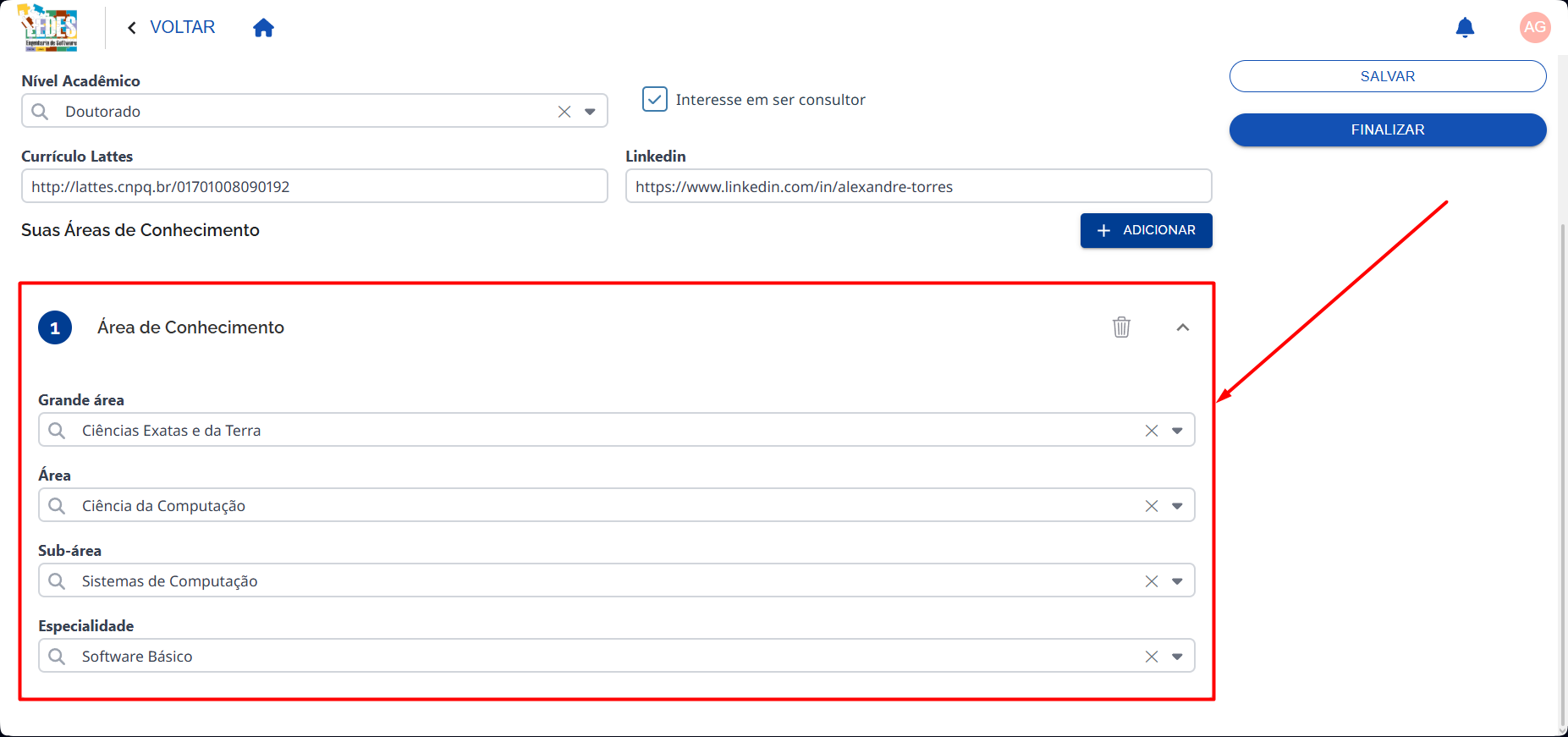Screen dimensions: 1568x737
Task: Add a knowledge area with ADICIONAR
Action: (x=1146, y=230)
